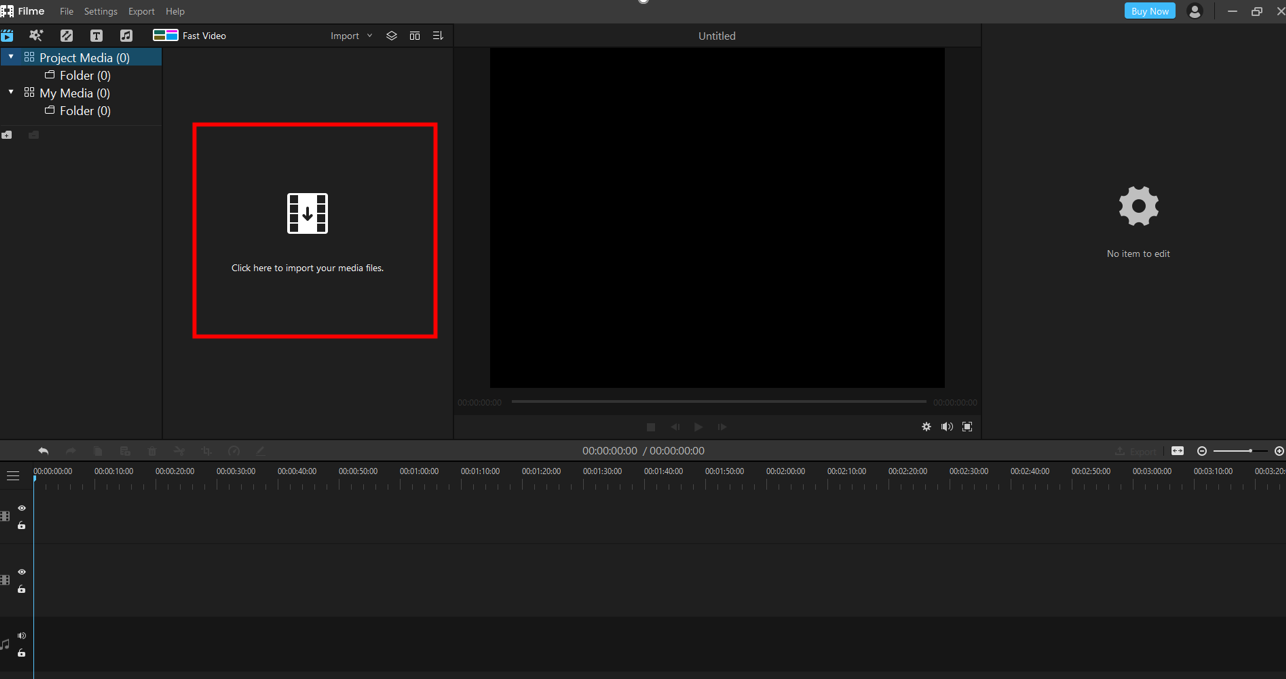This screenshot has height=679, width=1286.
Task: Collapse the My Media tree node
Action: pos(11,92)
